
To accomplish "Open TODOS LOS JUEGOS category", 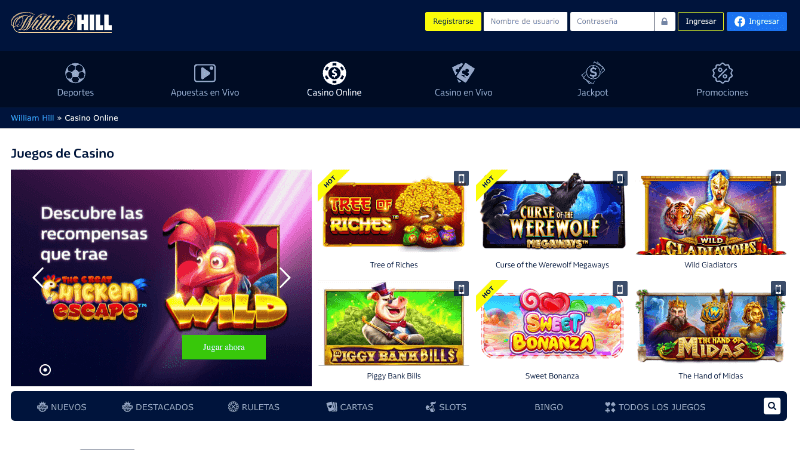I will 655,407.
